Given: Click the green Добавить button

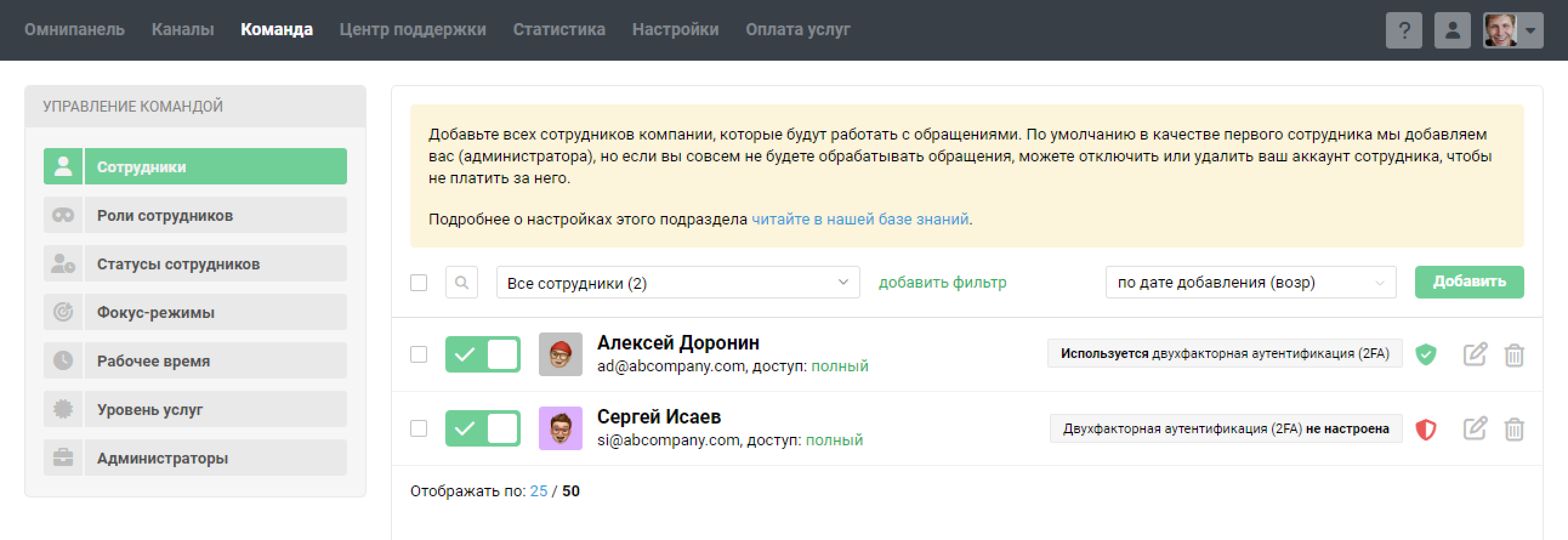Looking at the screenshot, I should click(1468, 282).
